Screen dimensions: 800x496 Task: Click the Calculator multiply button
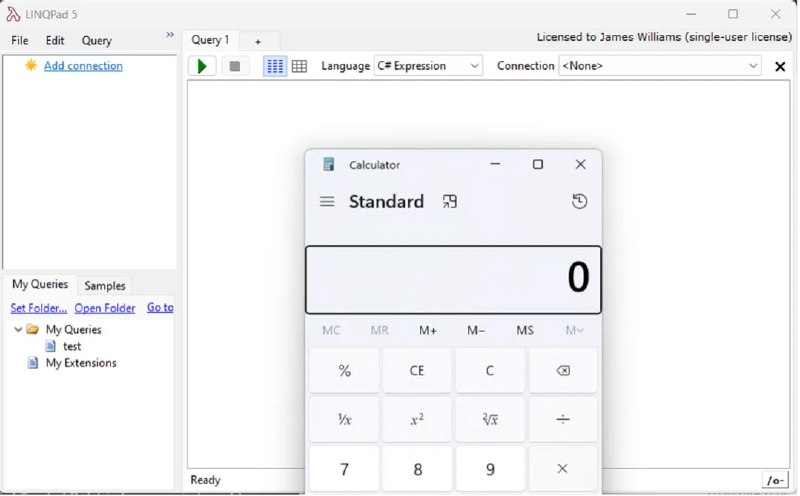(563, 468)
